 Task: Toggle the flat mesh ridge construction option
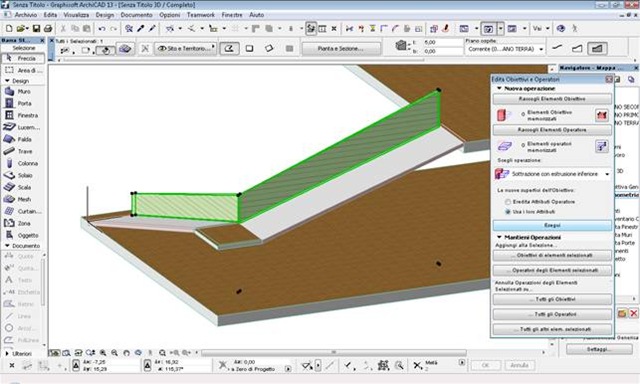point(557,49)
